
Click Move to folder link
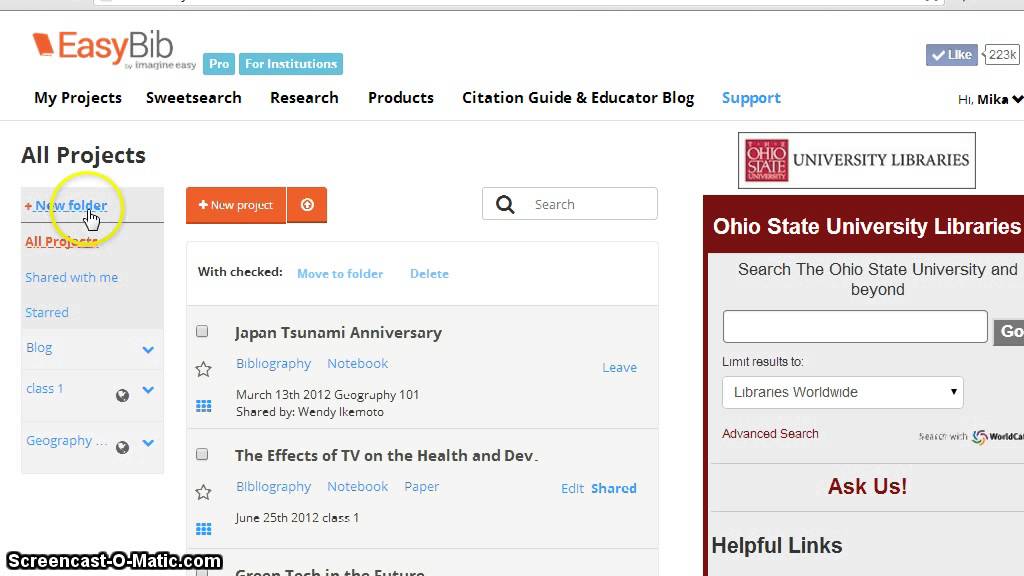pos(340,274)
